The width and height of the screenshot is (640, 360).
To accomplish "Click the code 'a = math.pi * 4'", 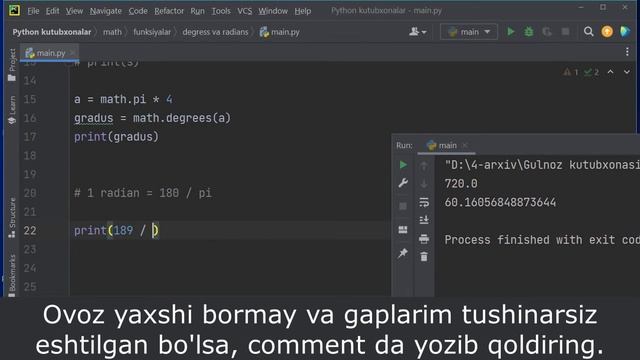I will tap(123, 99).
